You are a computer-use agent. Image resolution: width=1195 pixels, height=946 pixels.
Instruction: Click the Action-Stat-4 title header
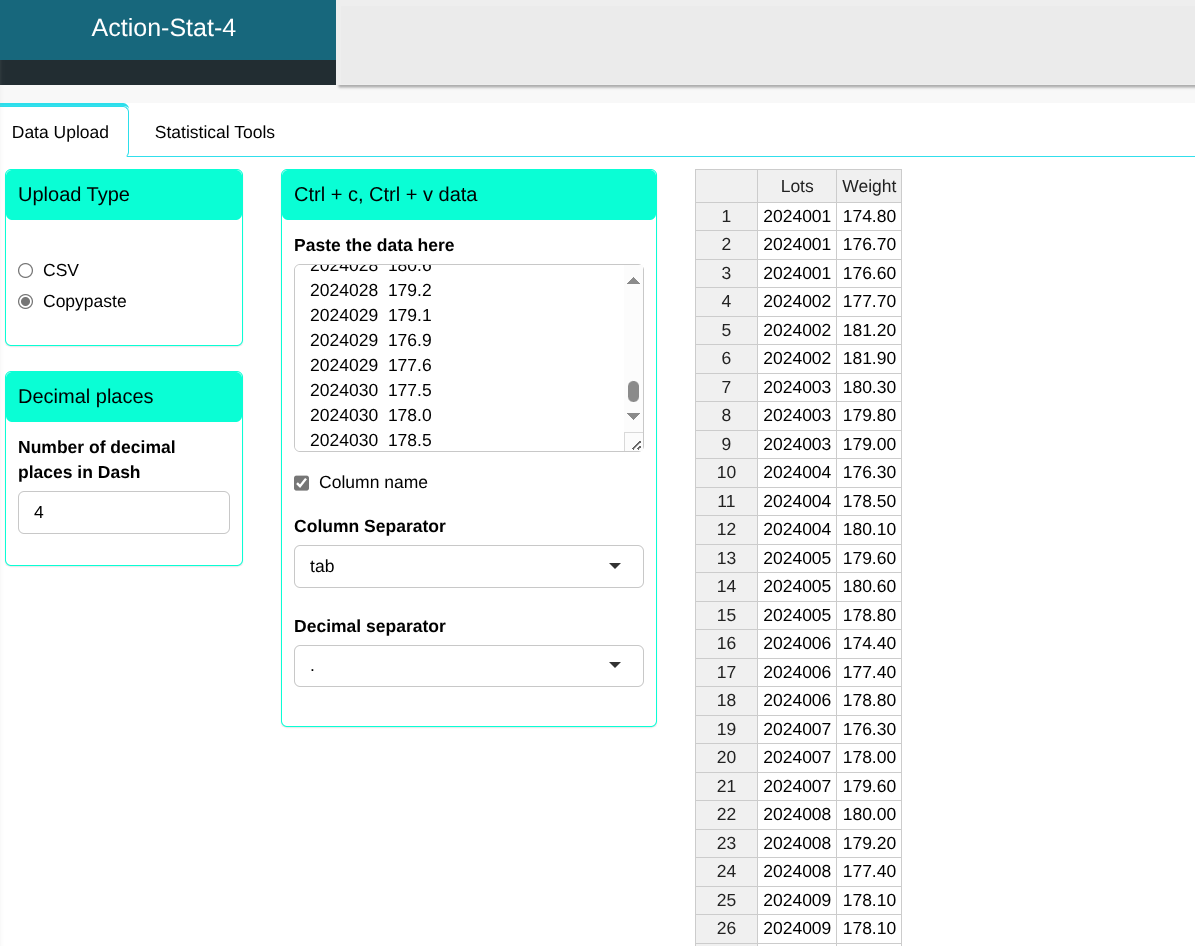tap(164, 28)
